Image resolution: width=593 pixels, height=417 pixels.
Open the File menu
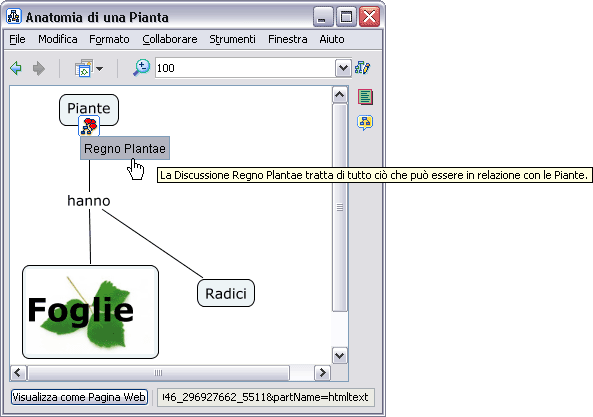tap(17, 39)
